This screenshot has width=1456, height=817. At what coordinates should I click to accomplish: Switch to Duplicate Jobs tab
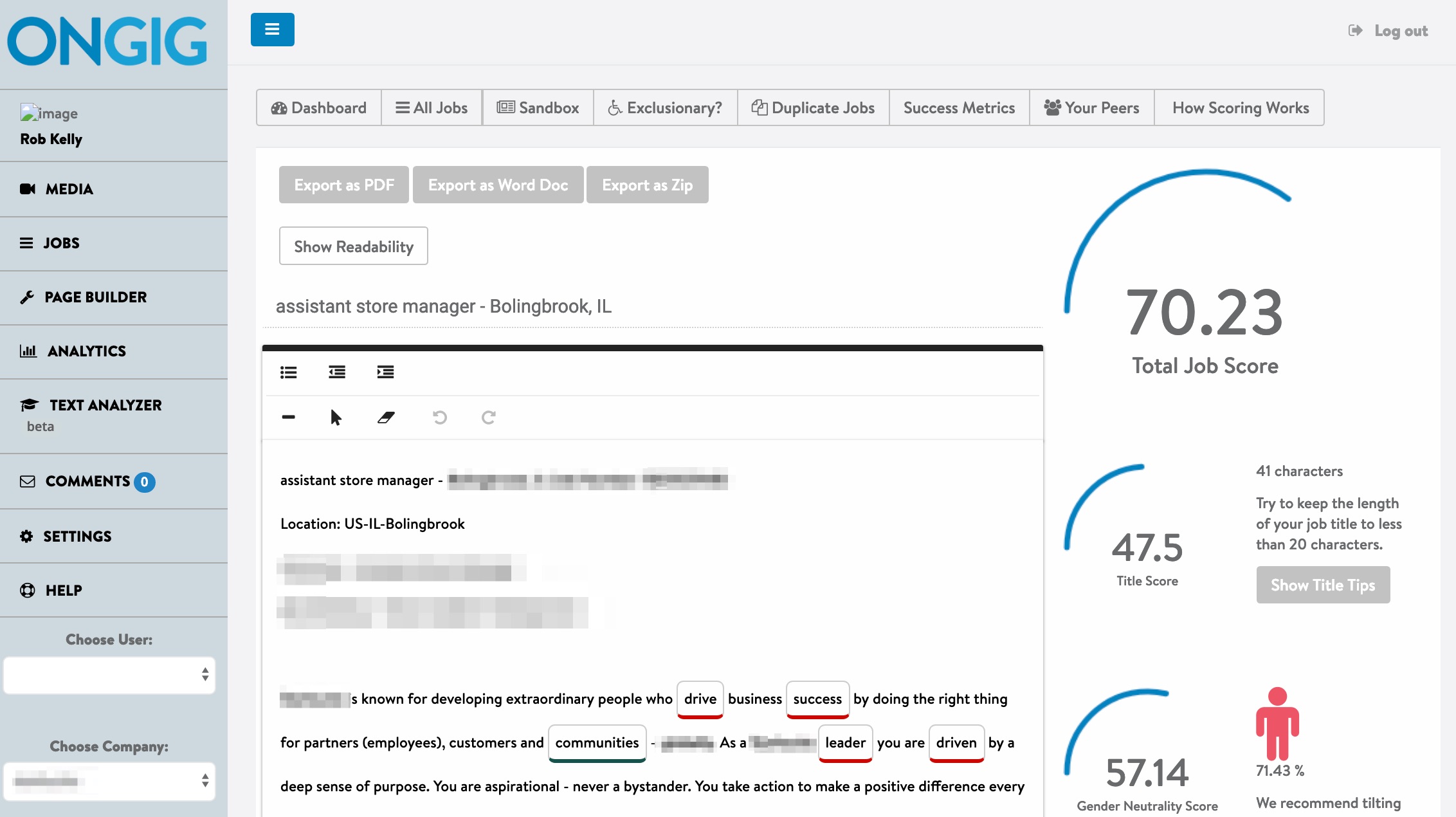(813, 107)
